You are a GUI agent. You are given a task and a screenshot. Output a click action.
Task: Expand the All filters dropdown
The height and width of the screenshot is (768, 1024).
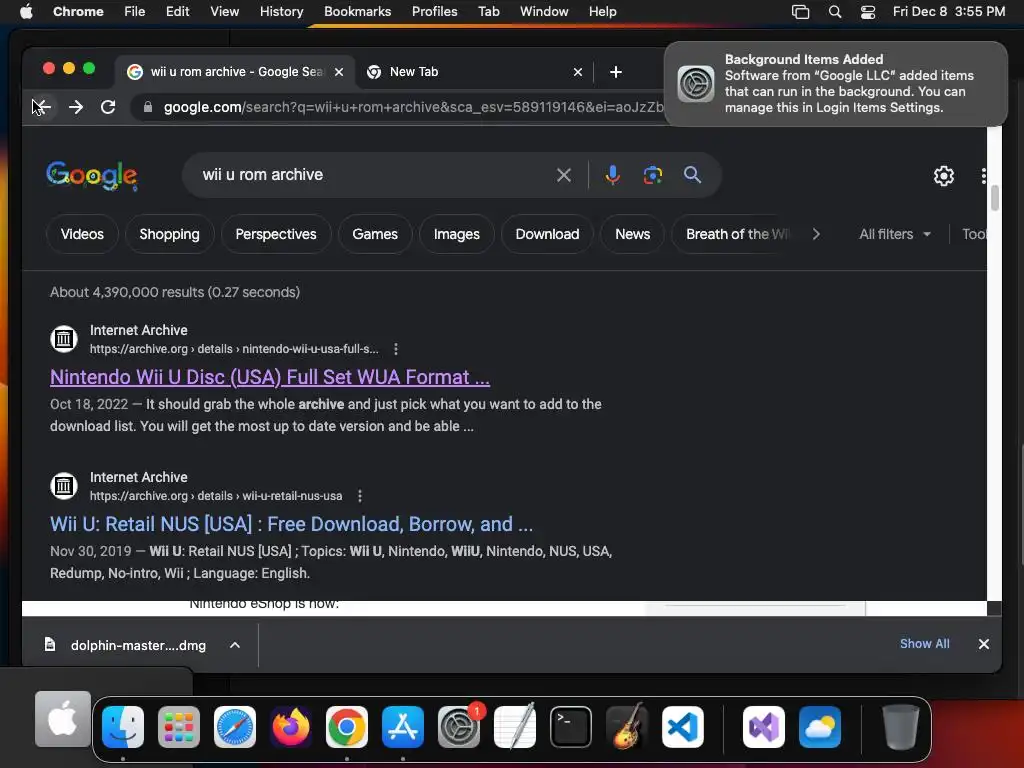tap(895, 234)
